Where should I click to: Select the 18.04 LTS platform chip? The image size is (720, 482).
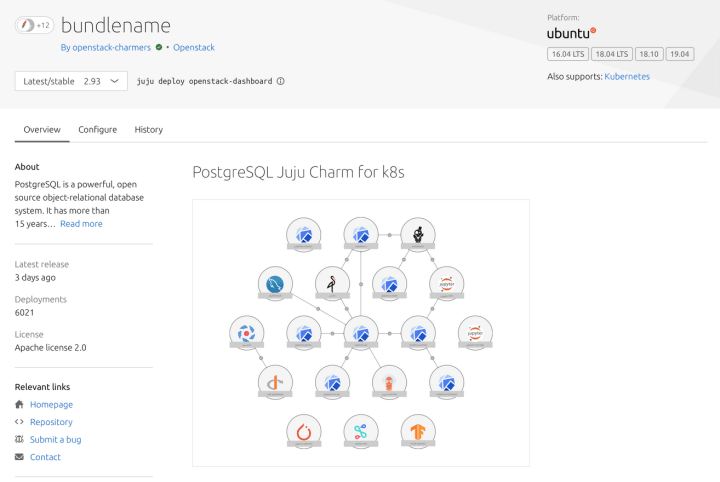tap(612, 54)
